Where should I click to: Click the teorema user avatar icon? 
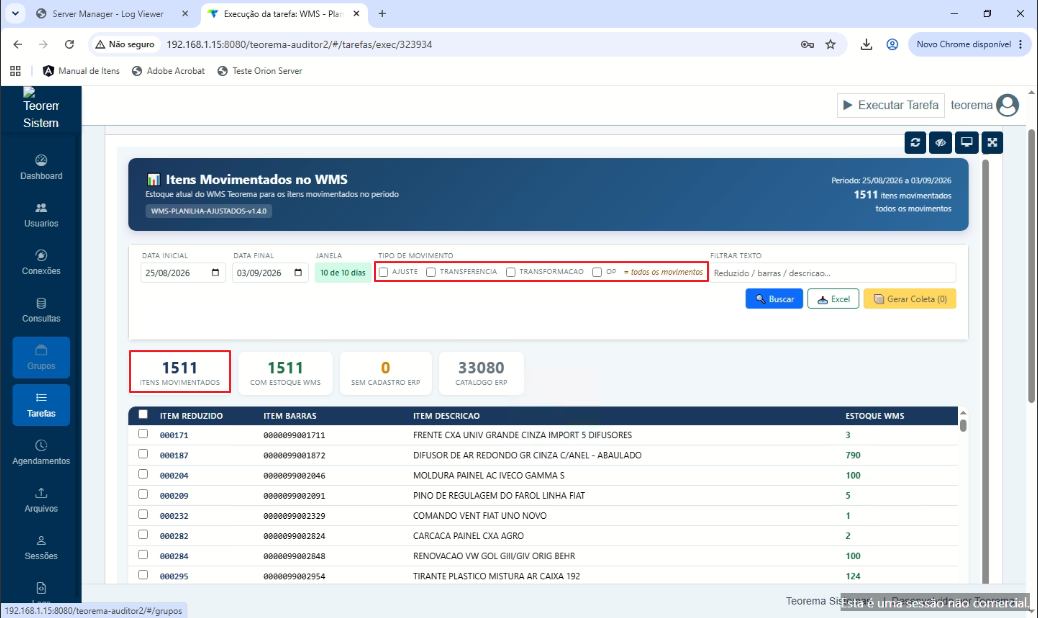click(x=1008, y=105)
